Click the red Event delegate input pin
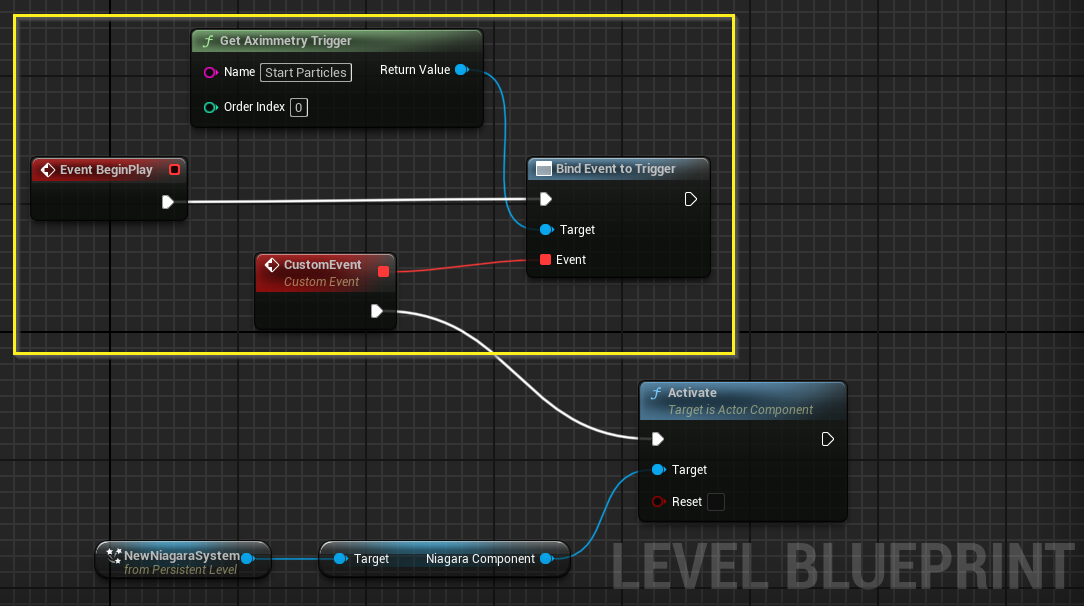Image resolution: width=1084 pixels, height=606 pixels. (x=545, y=260)
